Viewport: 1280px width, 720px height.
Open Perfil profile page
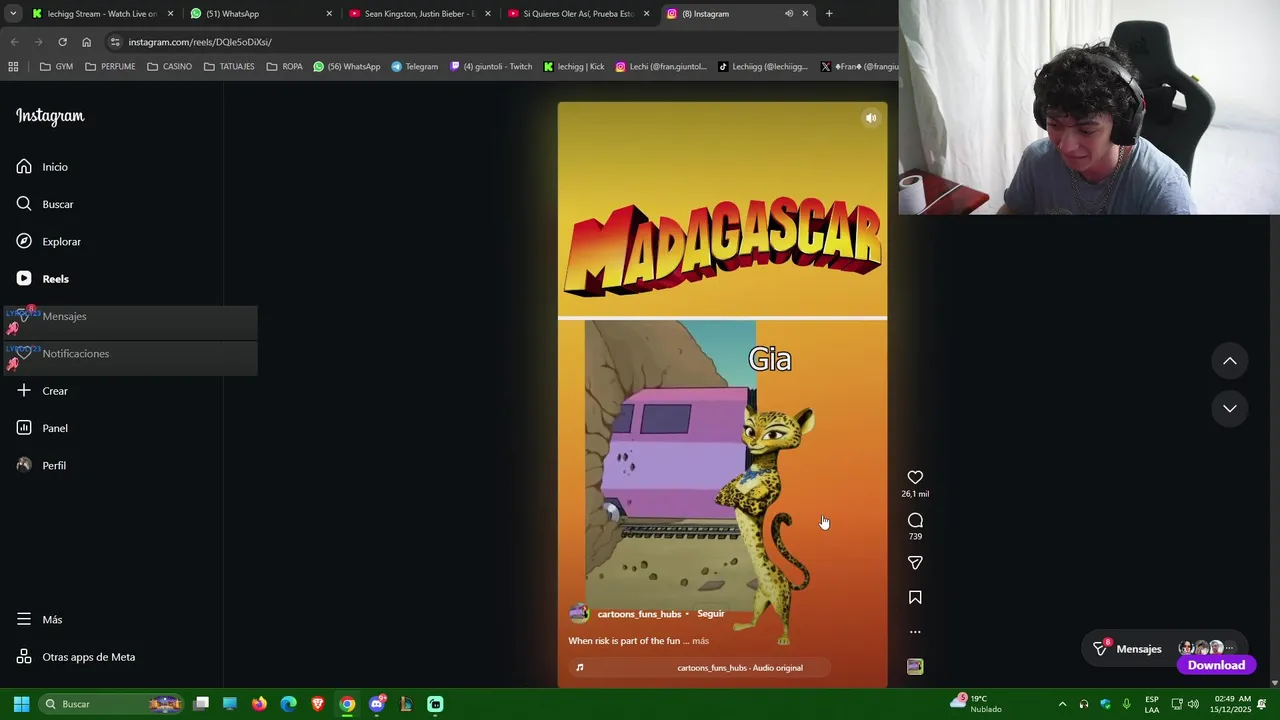[41, 465]
